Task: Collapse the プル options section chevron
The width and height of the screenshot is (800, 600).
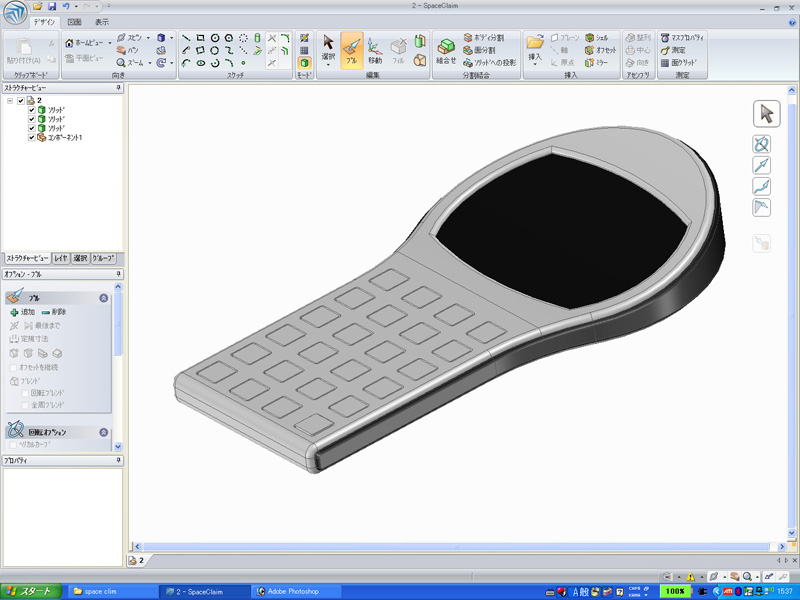Action: click(x=103, y=298)
